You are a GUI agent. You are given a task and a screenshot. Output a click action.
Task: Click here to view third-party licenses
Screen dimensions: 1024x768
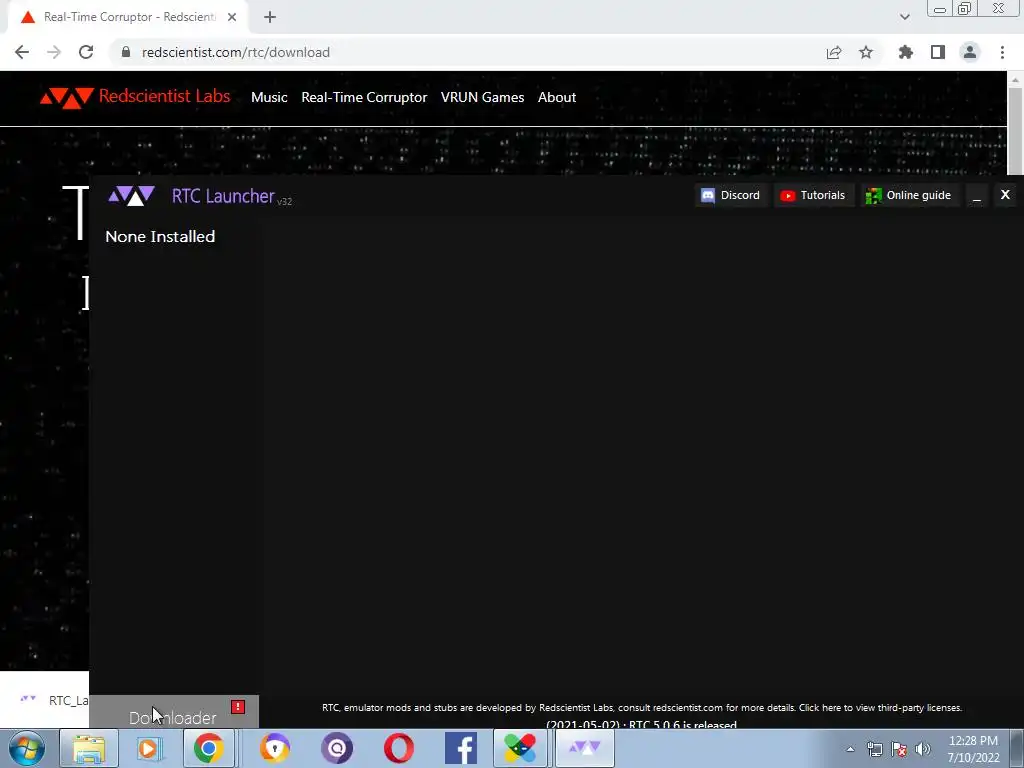pyautogui.click(x=880, y=708)
